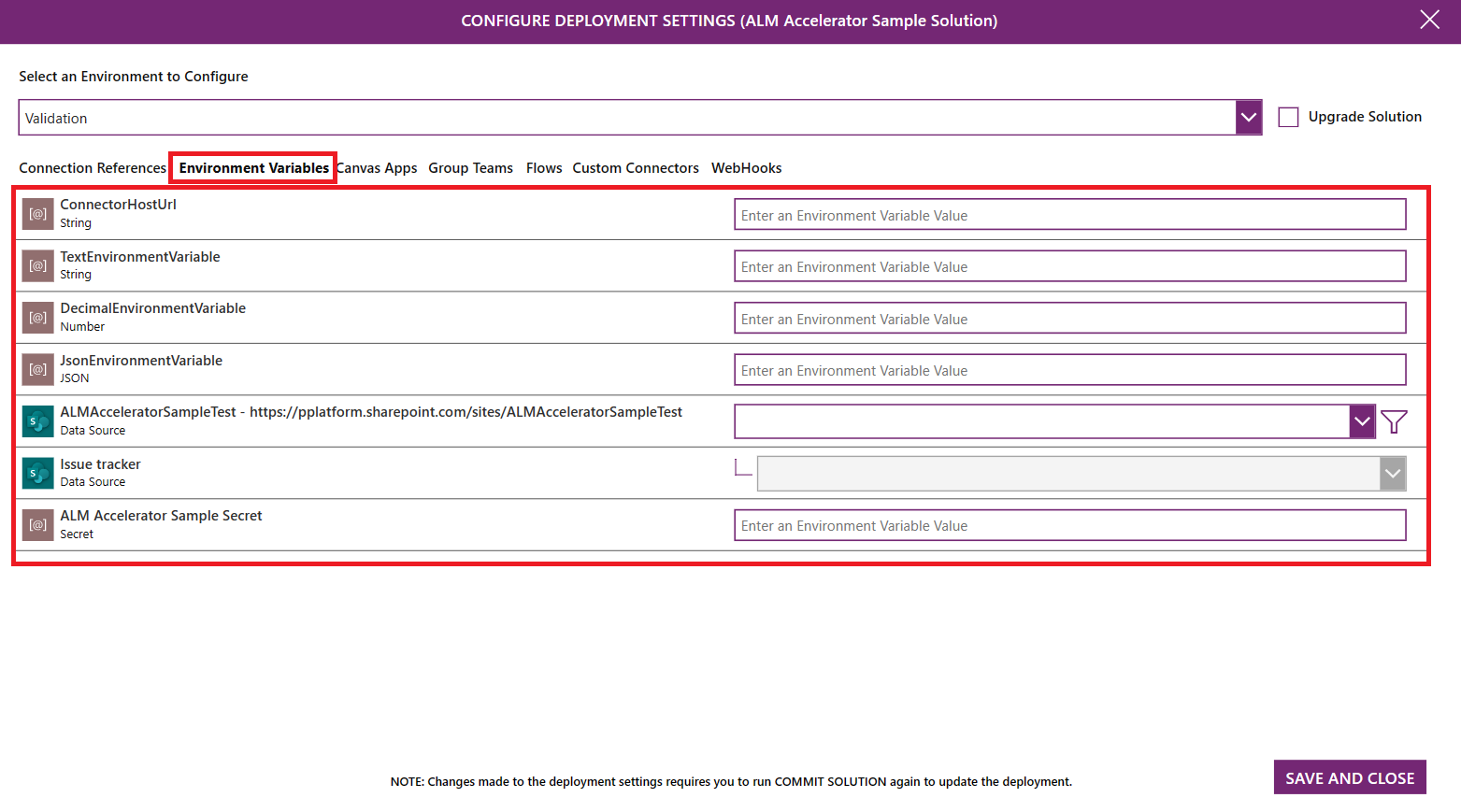Click the 'Secret' type label
The width and height of the screenshot is (1461, 812).
[x=77, y=534]
